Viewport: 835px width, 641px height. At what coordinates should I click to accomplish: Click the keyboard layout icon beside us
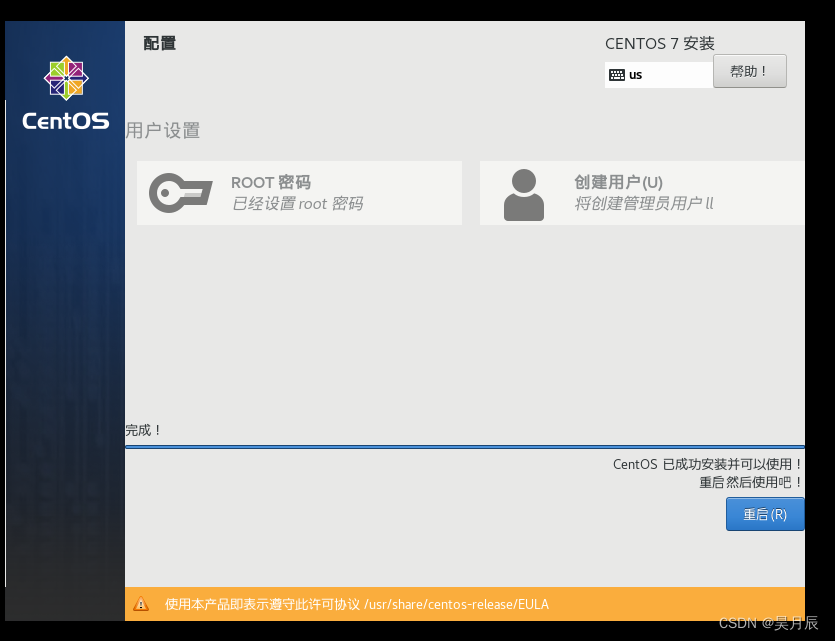[617, 75]
